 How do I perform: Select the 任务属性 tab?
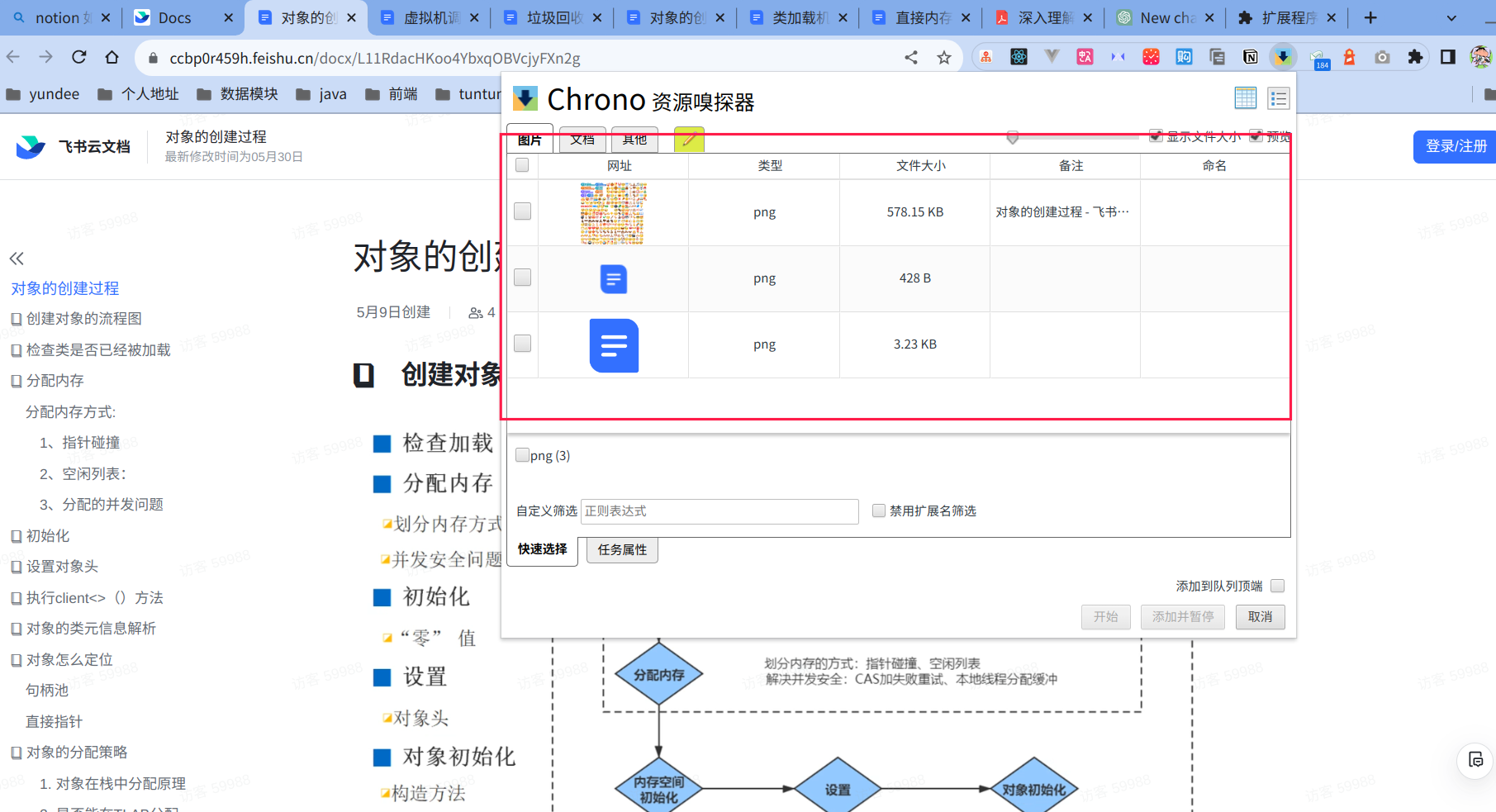pos(622,549)
